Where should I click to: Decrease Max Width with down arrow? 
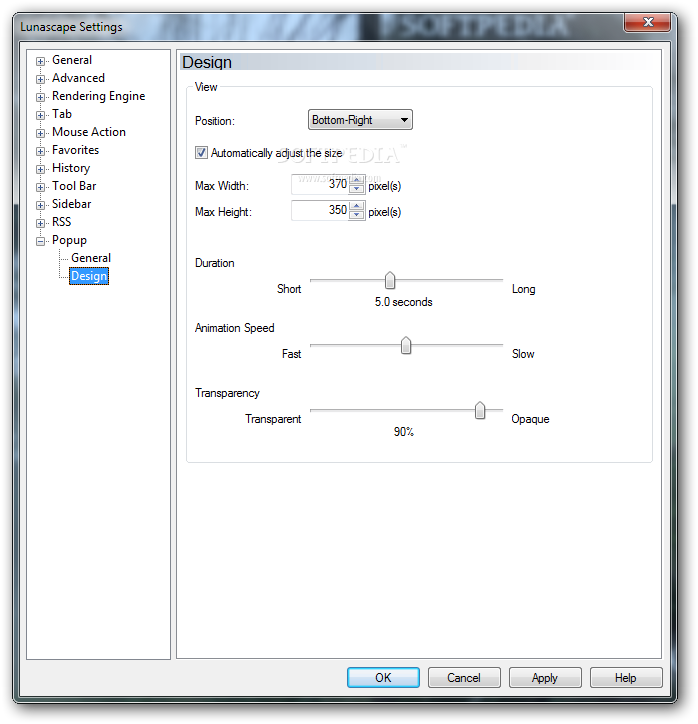(356, 189)
